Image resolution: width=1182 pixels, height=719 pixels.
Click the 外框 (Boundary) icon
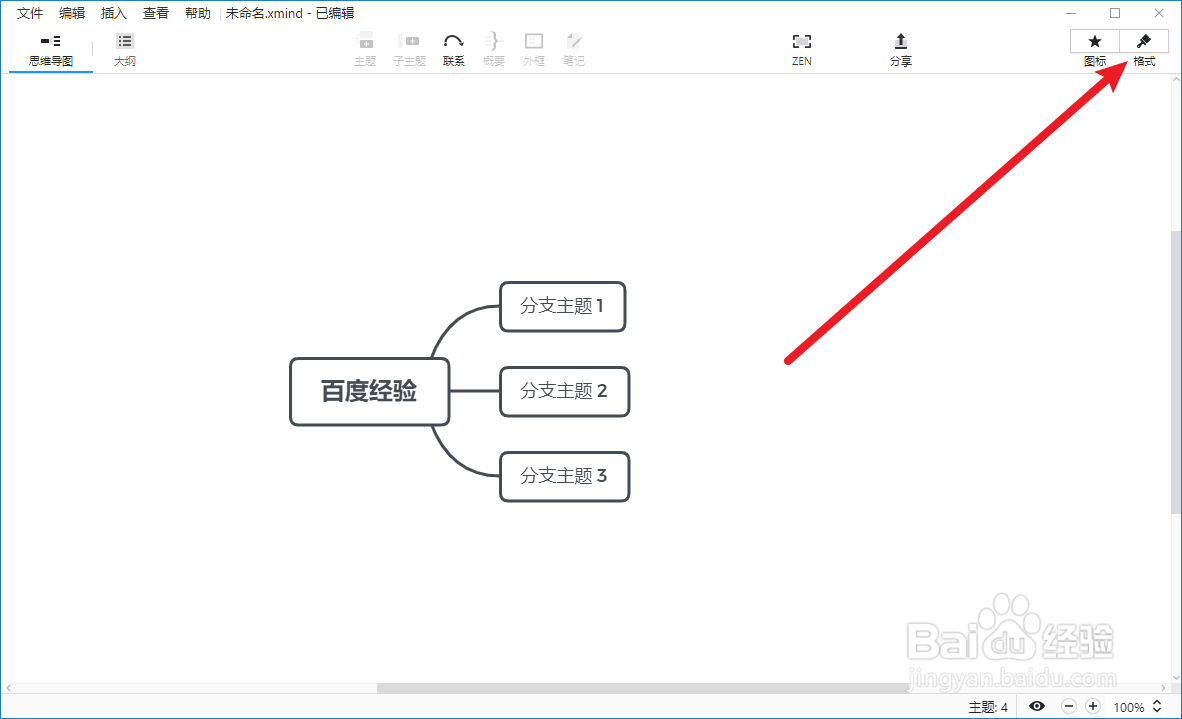click(x=533, y=47)
